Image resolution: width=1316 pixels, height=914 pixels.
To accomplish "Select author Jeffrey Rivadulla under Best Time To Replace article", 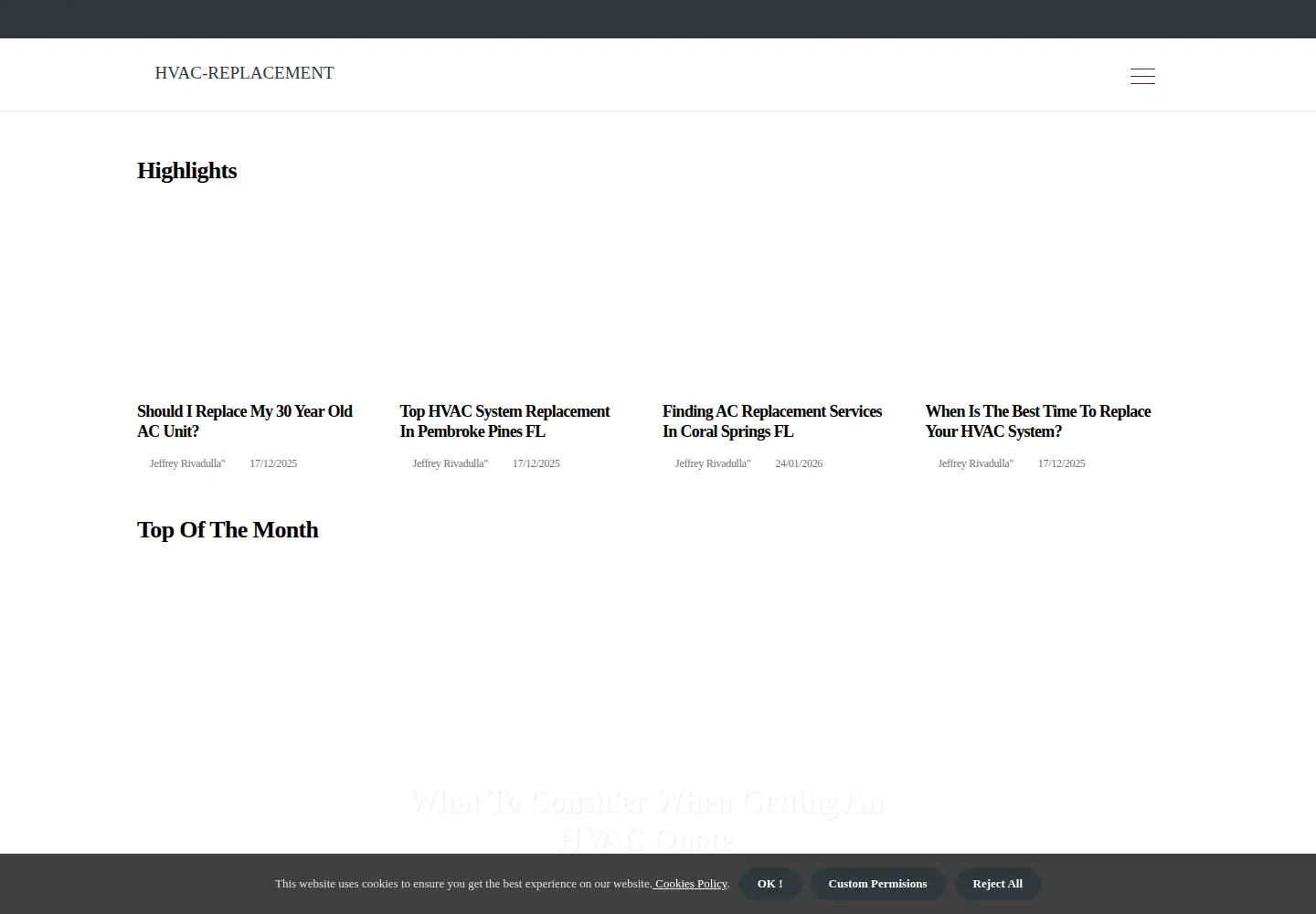I will (975, 463).
